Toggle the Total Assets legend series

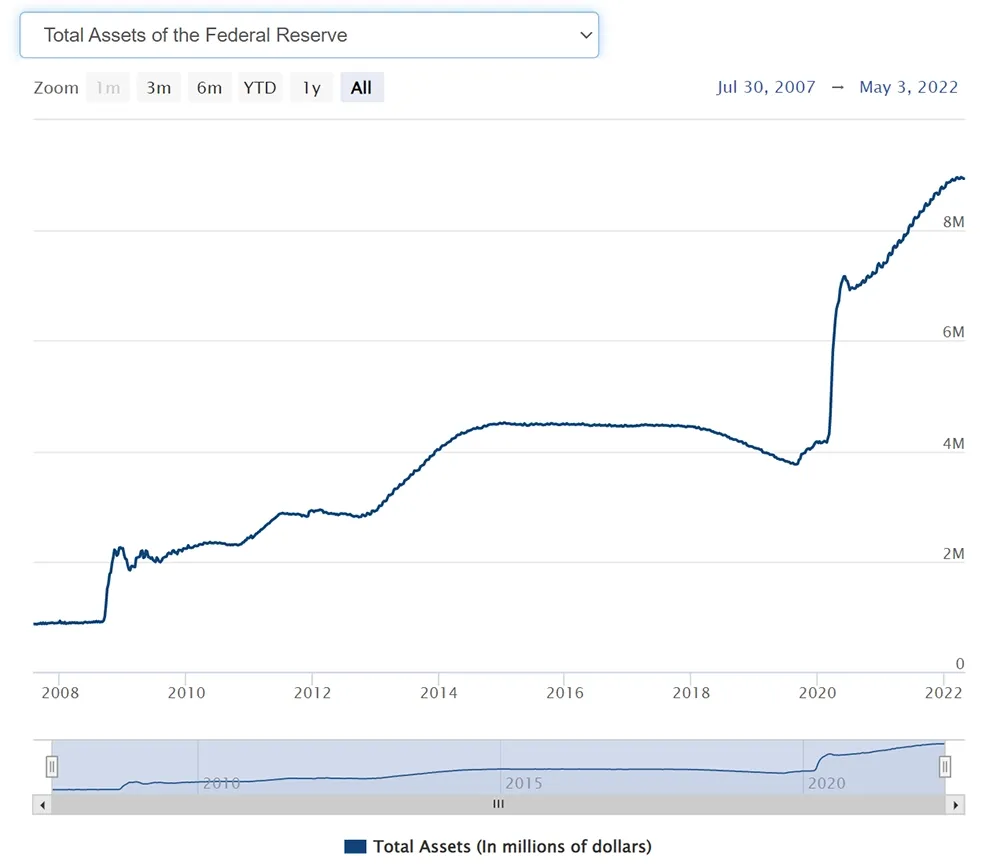[498, 846]
